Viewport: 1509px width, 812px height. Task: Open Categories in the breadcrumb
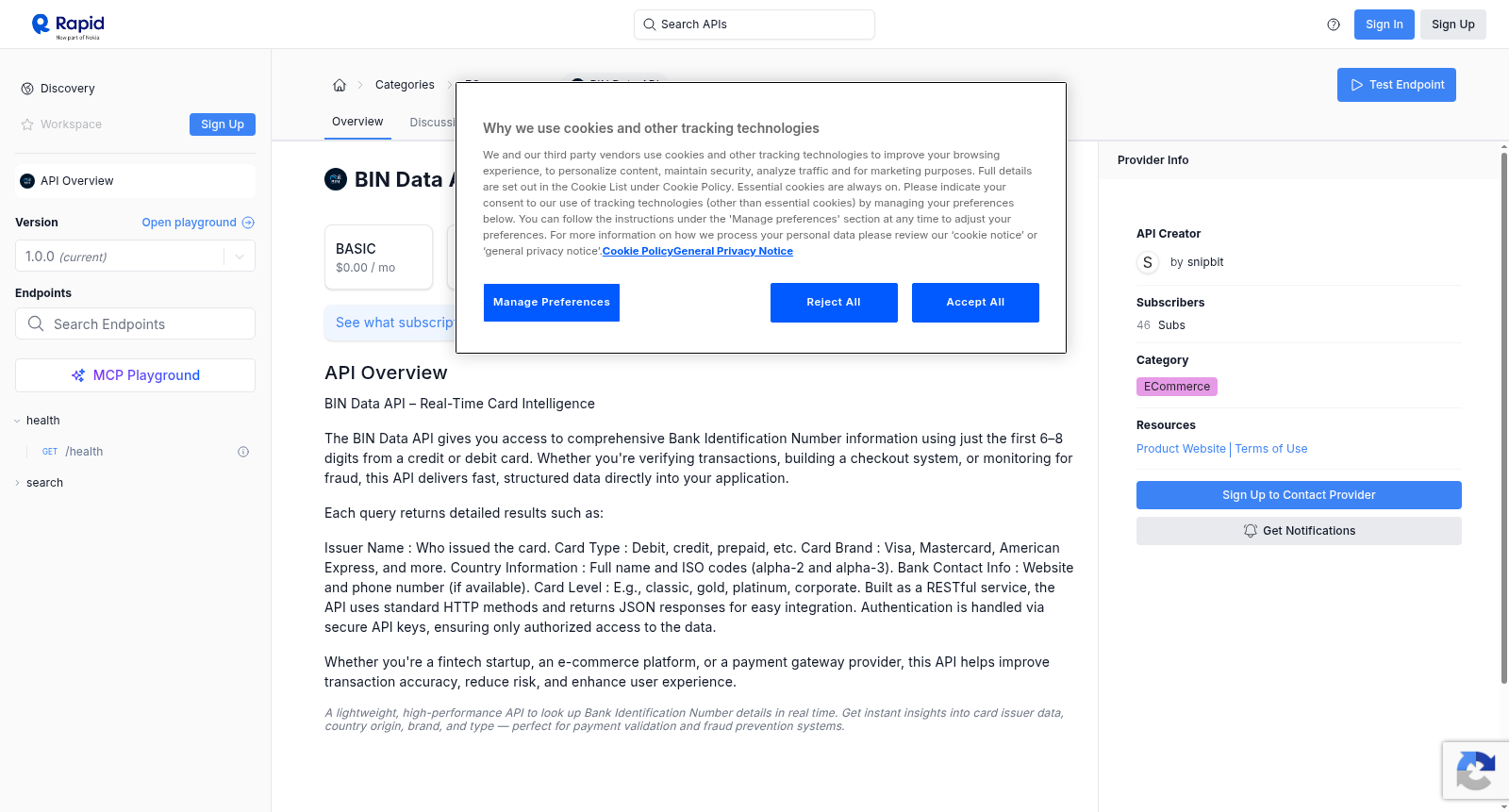click(405, 85)
